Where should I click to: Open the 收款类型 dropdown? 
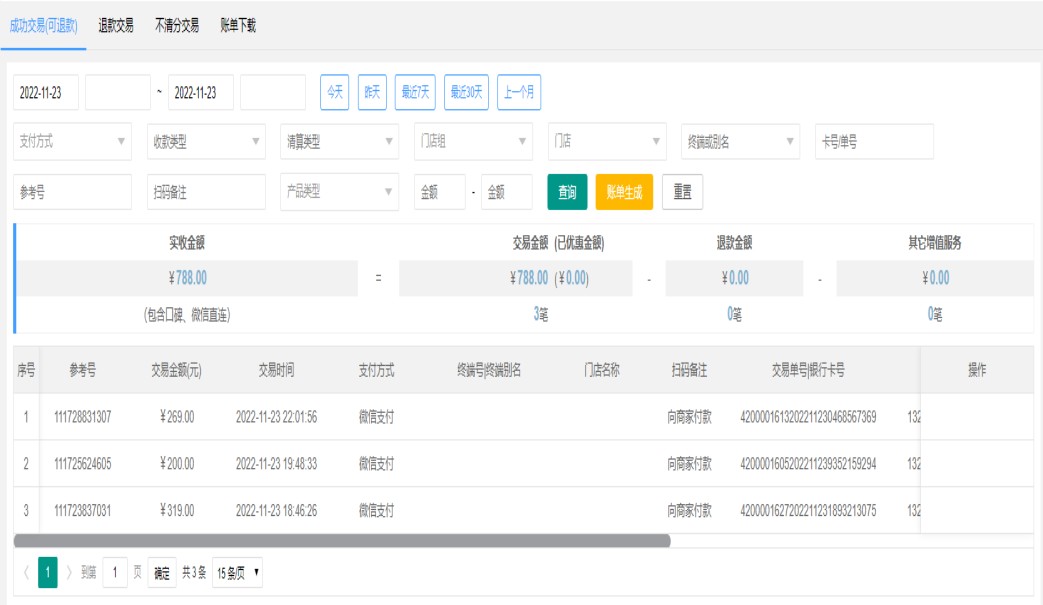[x=206, y=142]
